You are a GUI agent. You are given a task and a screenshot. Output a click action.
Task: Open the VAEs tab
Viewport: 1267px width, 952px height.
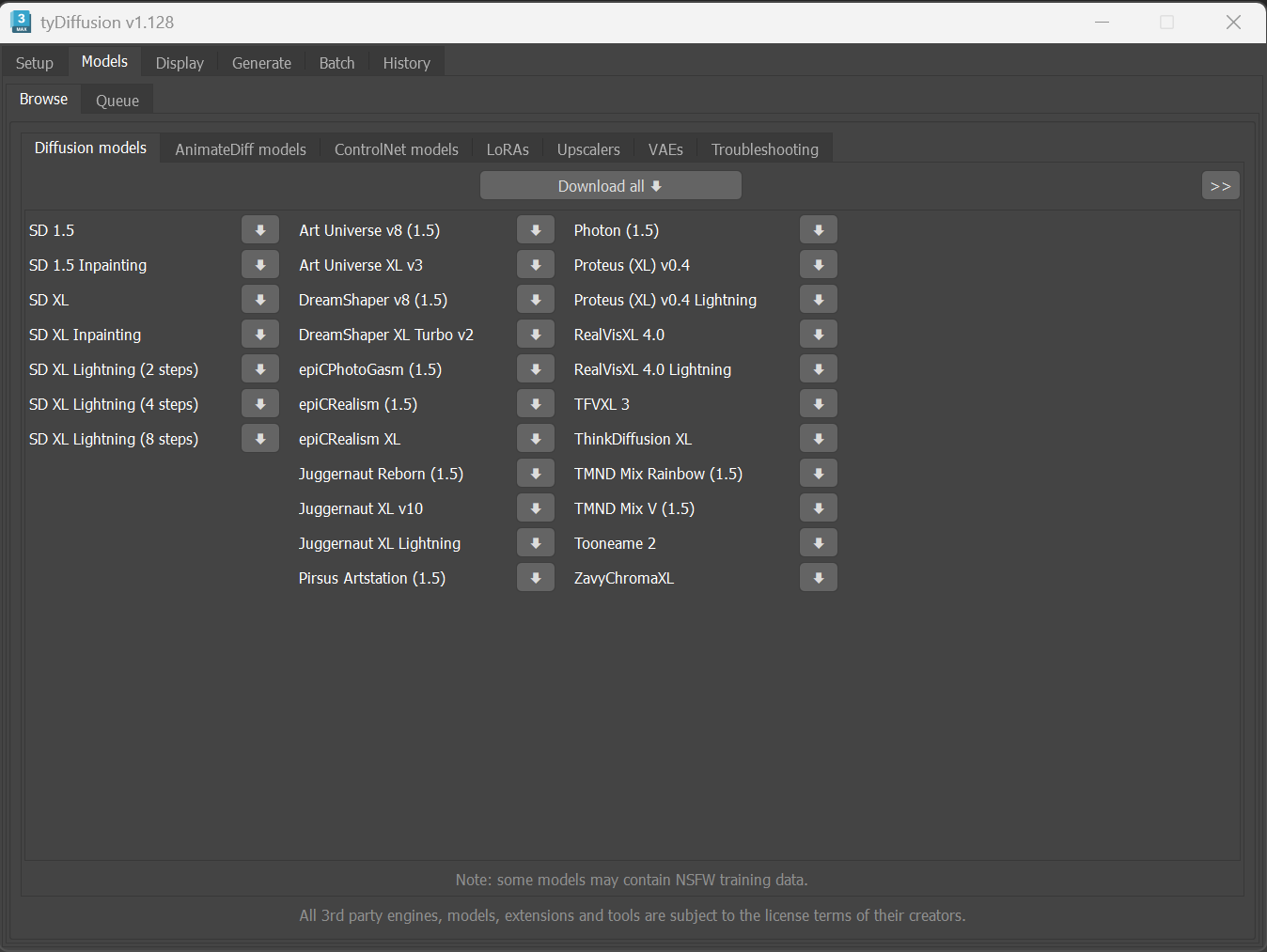point(665,149)
